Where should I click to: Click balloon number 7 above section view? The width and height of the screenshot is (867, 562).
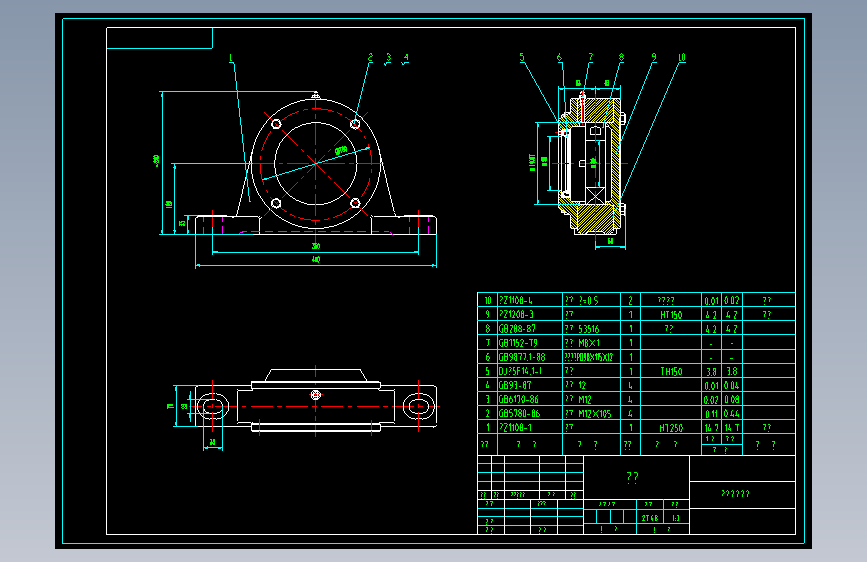[591, 58]
